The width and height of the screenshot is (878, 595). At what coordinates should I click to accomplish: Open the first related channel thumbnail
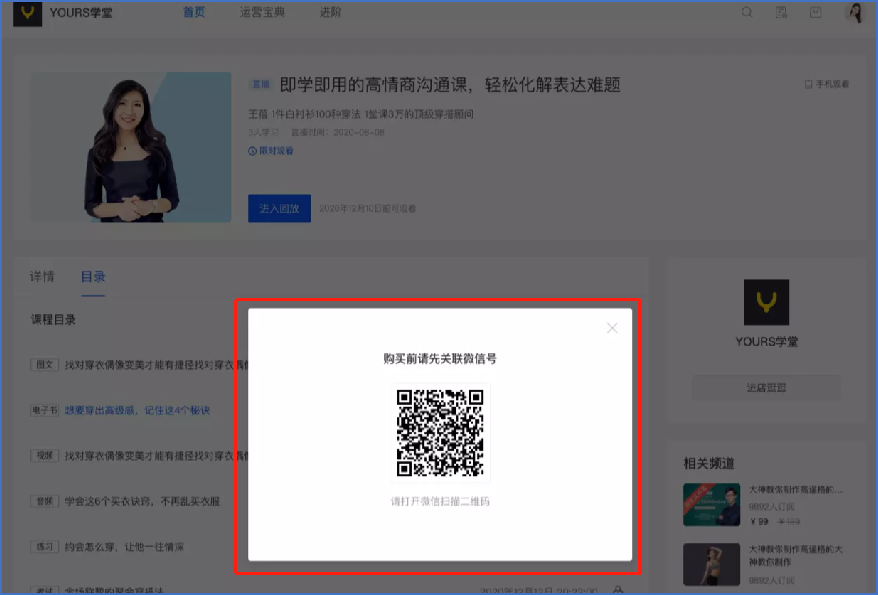click(711, 505)
